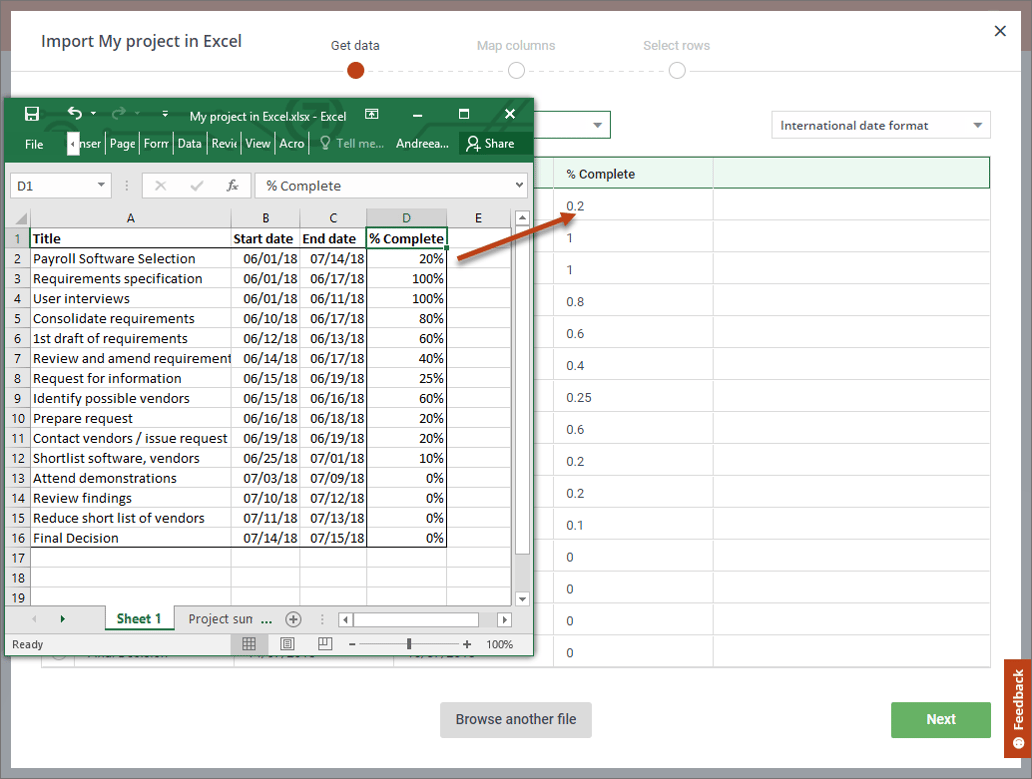This screenshot has width=1032, height=779.
Task: Add a new sheet with the plus icon
Action: [x=293, y=619]
